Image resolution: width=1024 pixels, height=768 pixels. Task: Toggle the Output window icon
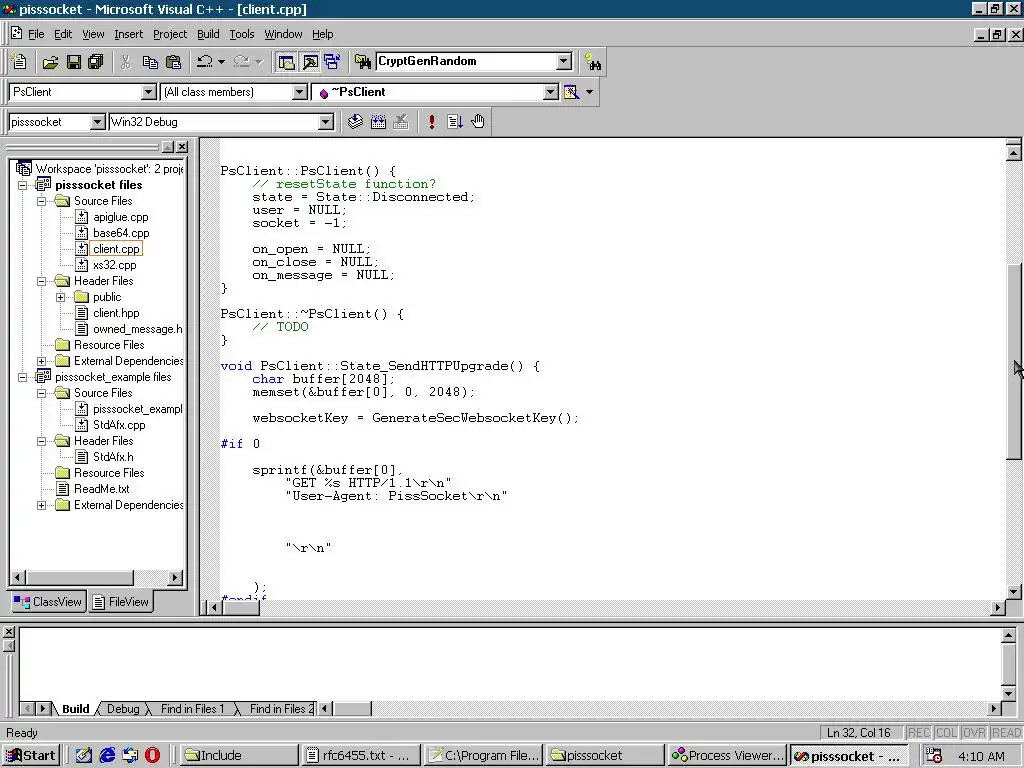coord(310,62)
